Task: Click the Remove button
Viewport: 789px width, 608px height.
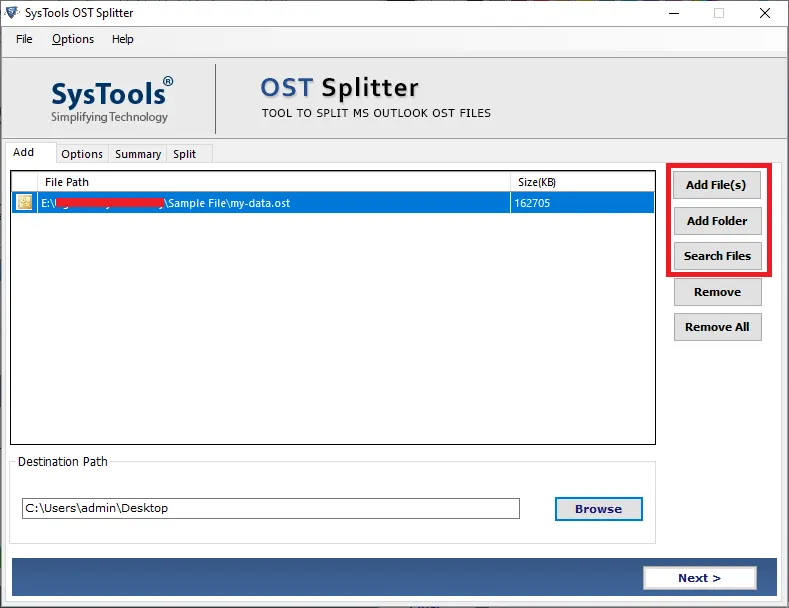Action: click(x=718, y=292)
